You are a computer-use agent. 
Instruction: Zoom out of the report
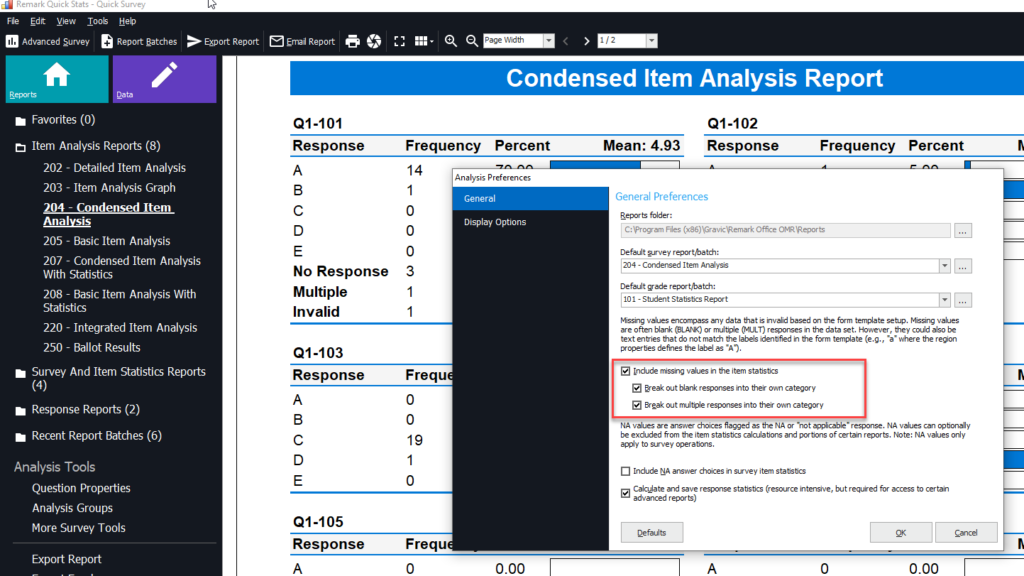coord(472,41)
